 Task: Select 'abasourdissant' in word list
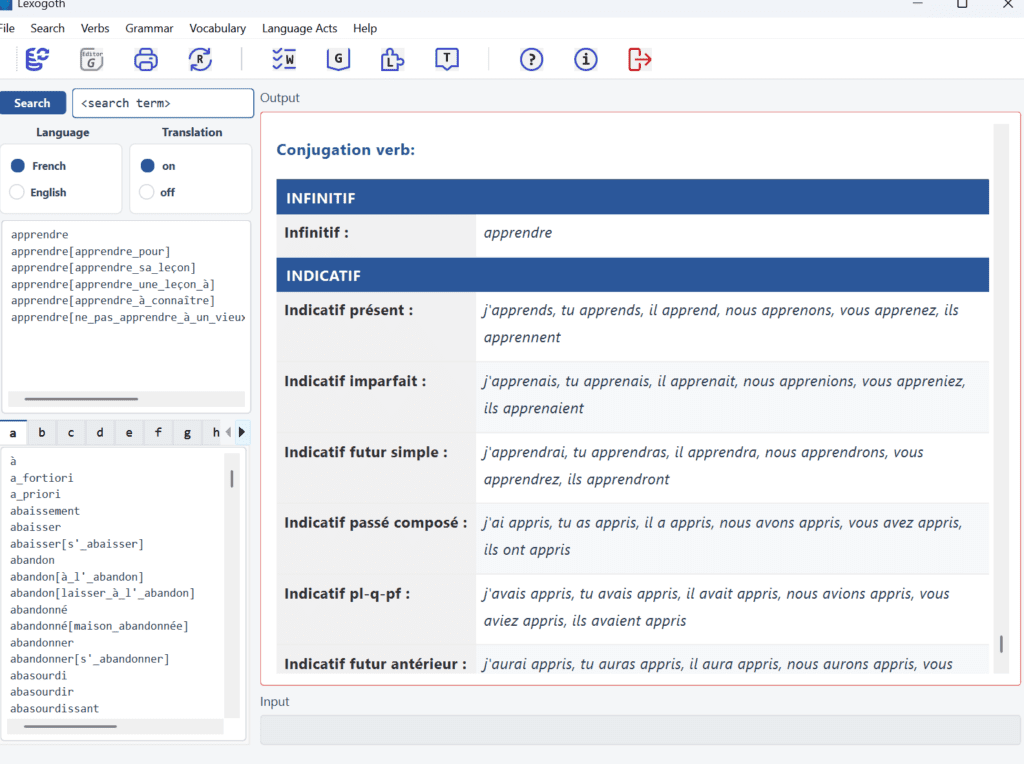coord(54,708)
